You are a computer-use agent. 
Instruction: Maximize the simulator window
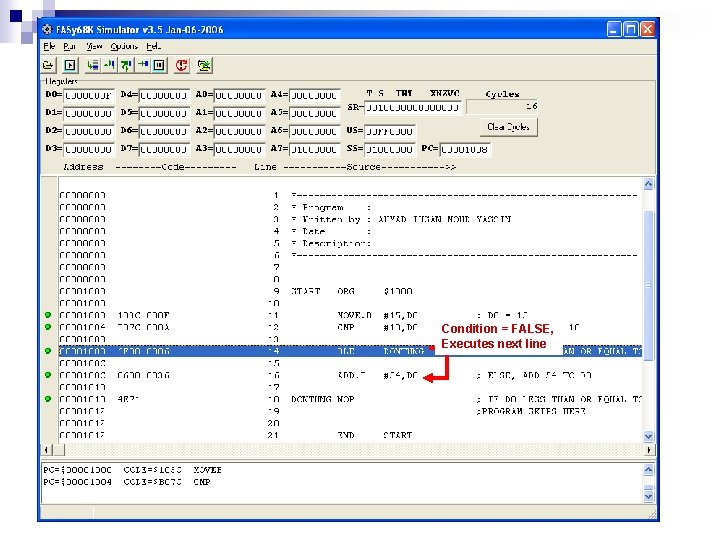tap(631, 29)
